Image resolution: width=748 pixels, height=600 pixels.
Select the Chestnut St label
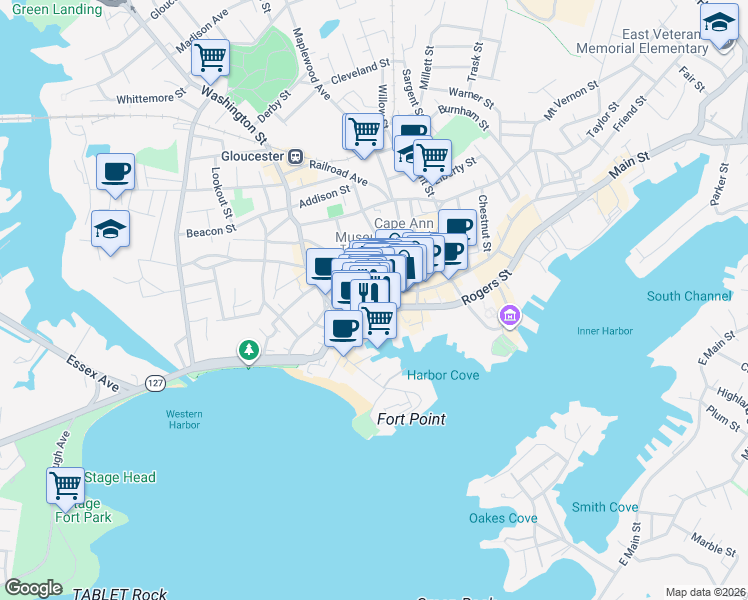(x=484, y=223)
